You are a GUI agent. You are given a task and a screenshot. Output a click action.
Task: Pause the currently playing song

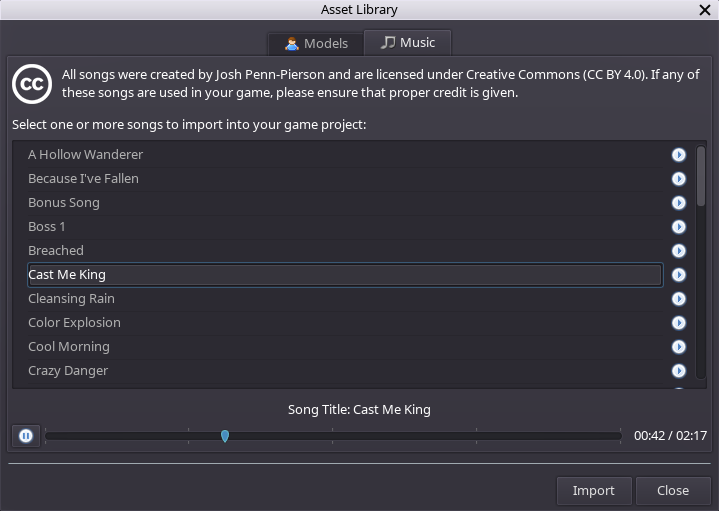point(26,436)
